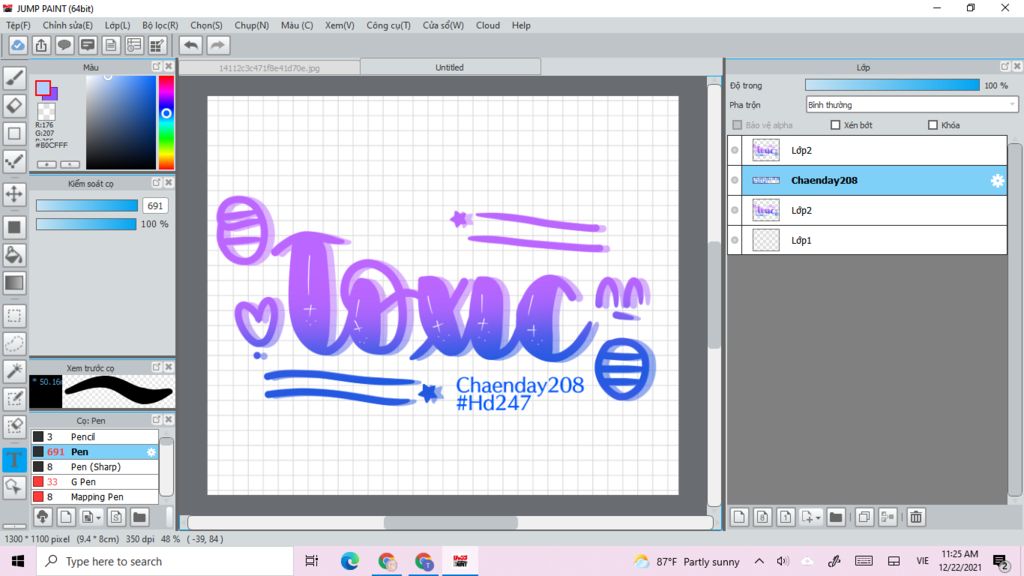This screenshot has height=576, width=1024.
Task: Hide the Lớp2 layer below Chaenday208
Action: pos(735,210)
